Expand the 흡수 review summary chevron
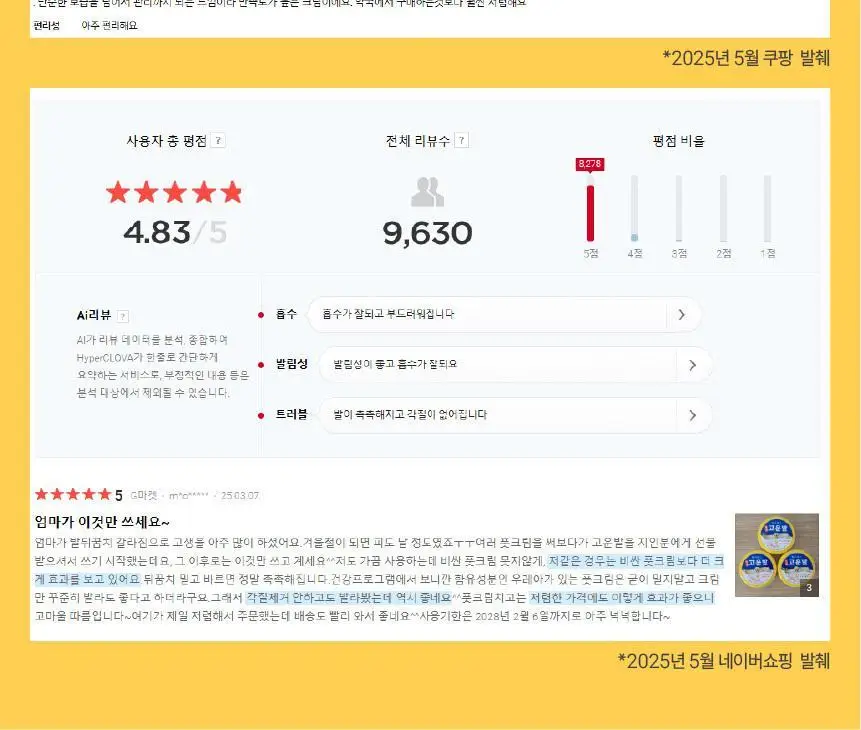 click(681, 315)
